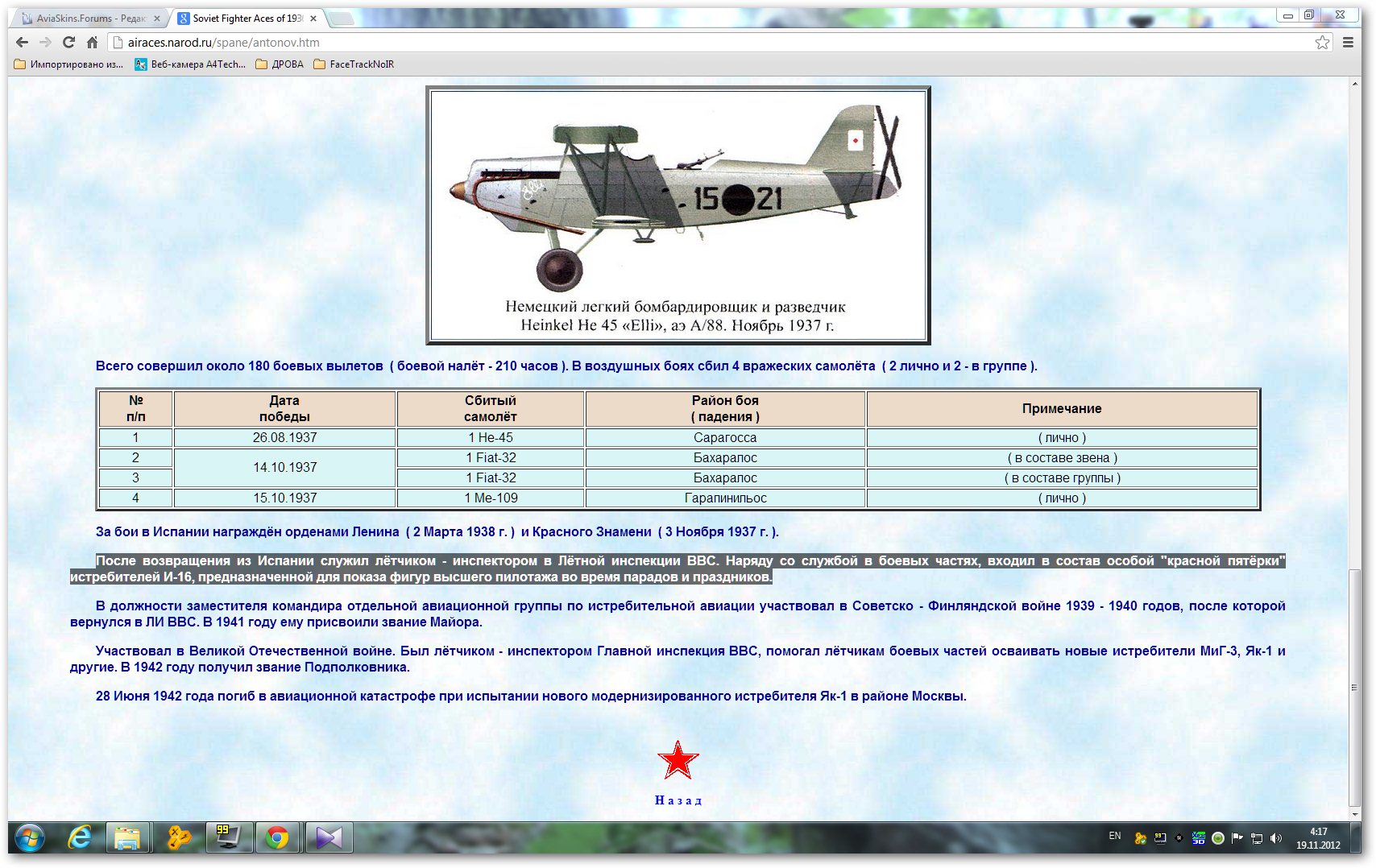Select the Soviet Fighter Aces tab

pos(248,19)
